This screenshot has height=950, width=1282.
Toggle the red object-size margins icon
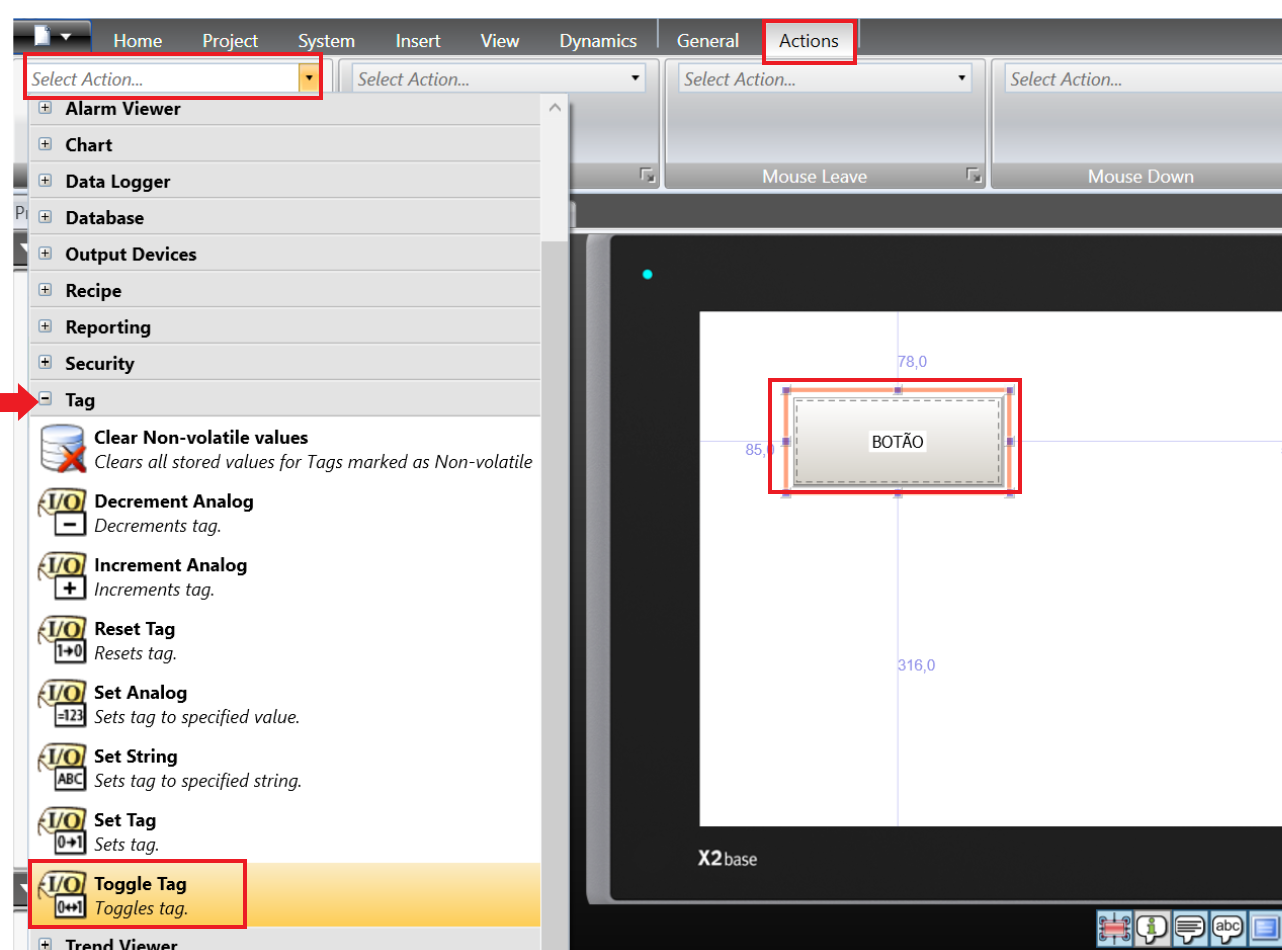[1113, 929]
